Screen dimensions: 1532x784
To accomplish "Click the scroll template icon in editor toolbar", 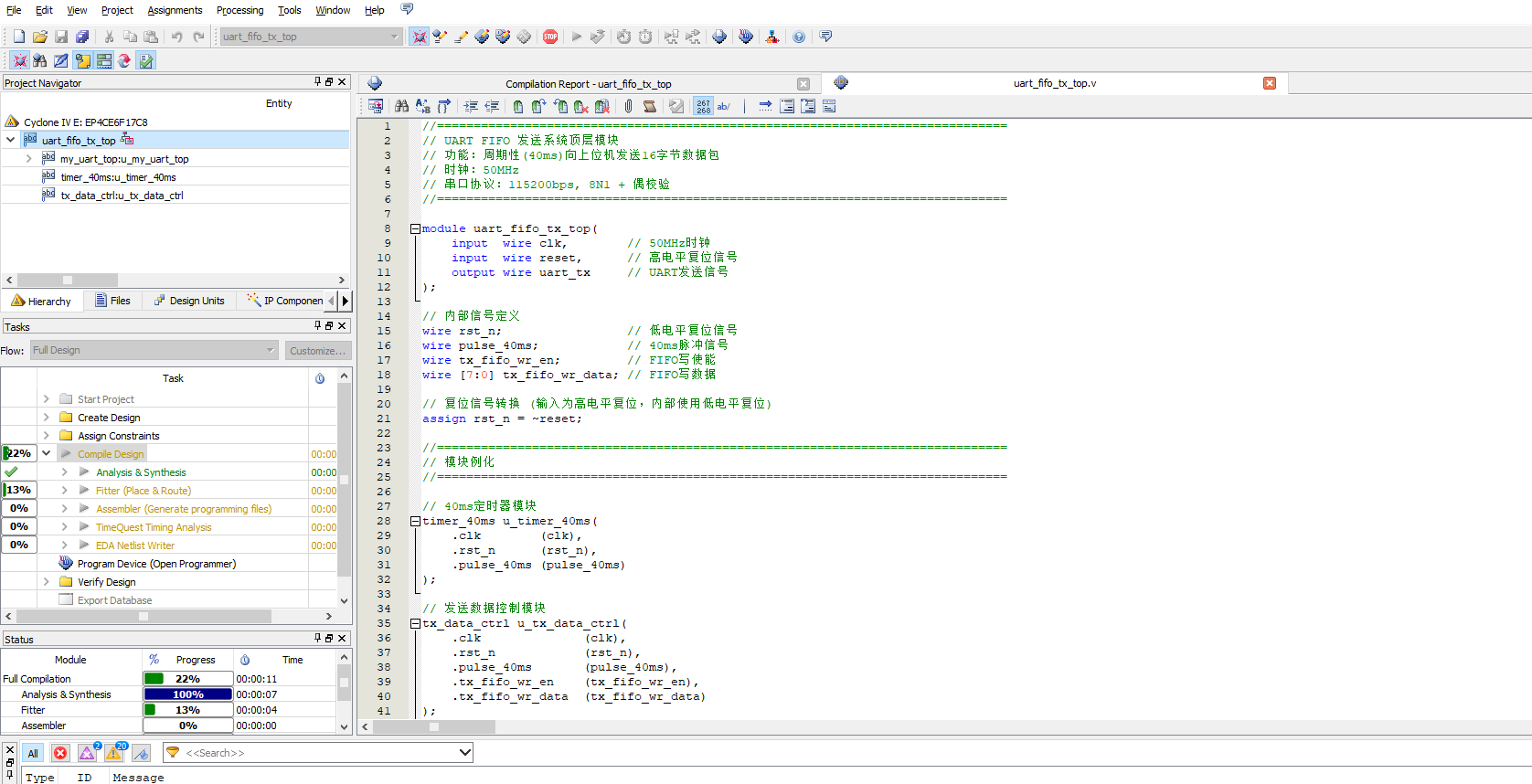I will 649,106.
